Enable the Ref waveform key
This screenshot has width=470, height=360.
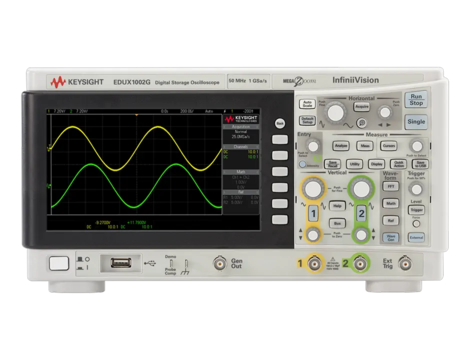click(x=391, y=220)
